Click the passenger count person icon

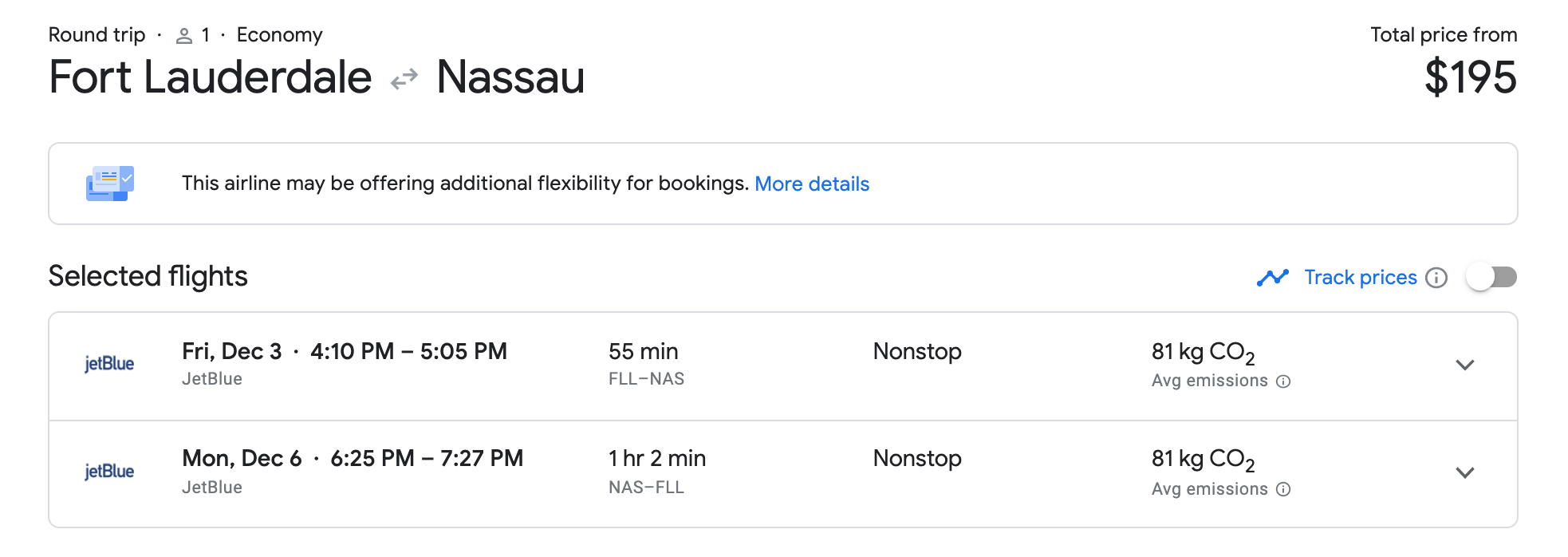click(x=184, y=36)
